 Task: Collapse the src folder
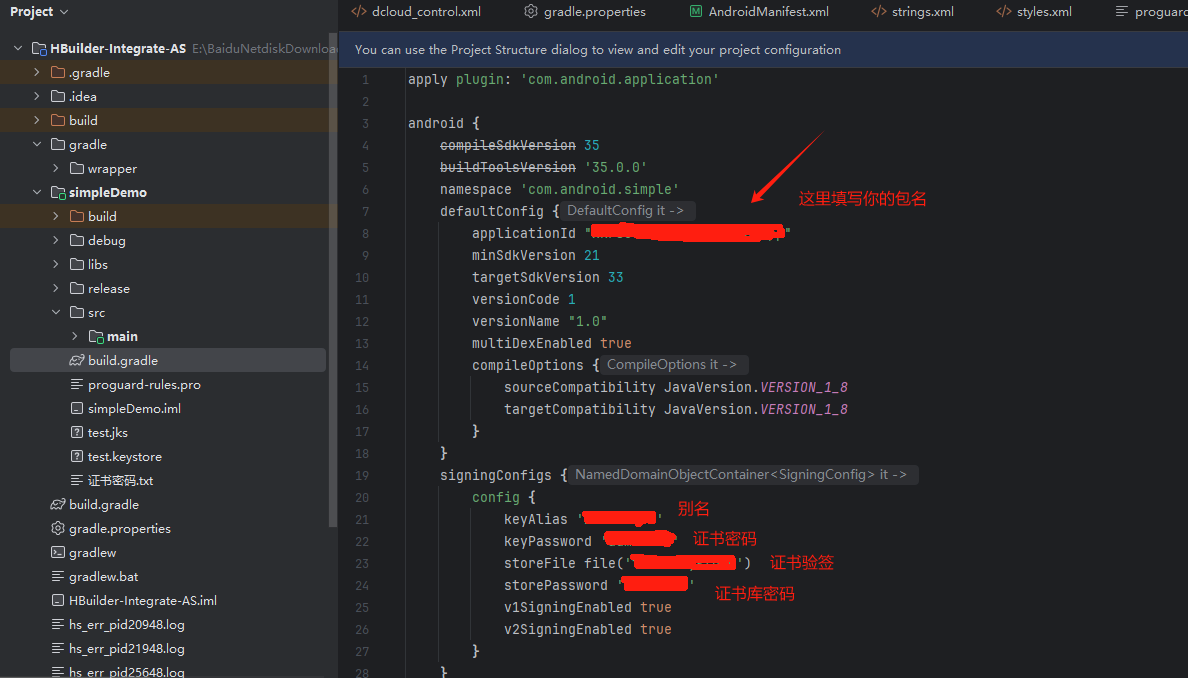click(x=56, y=312)
